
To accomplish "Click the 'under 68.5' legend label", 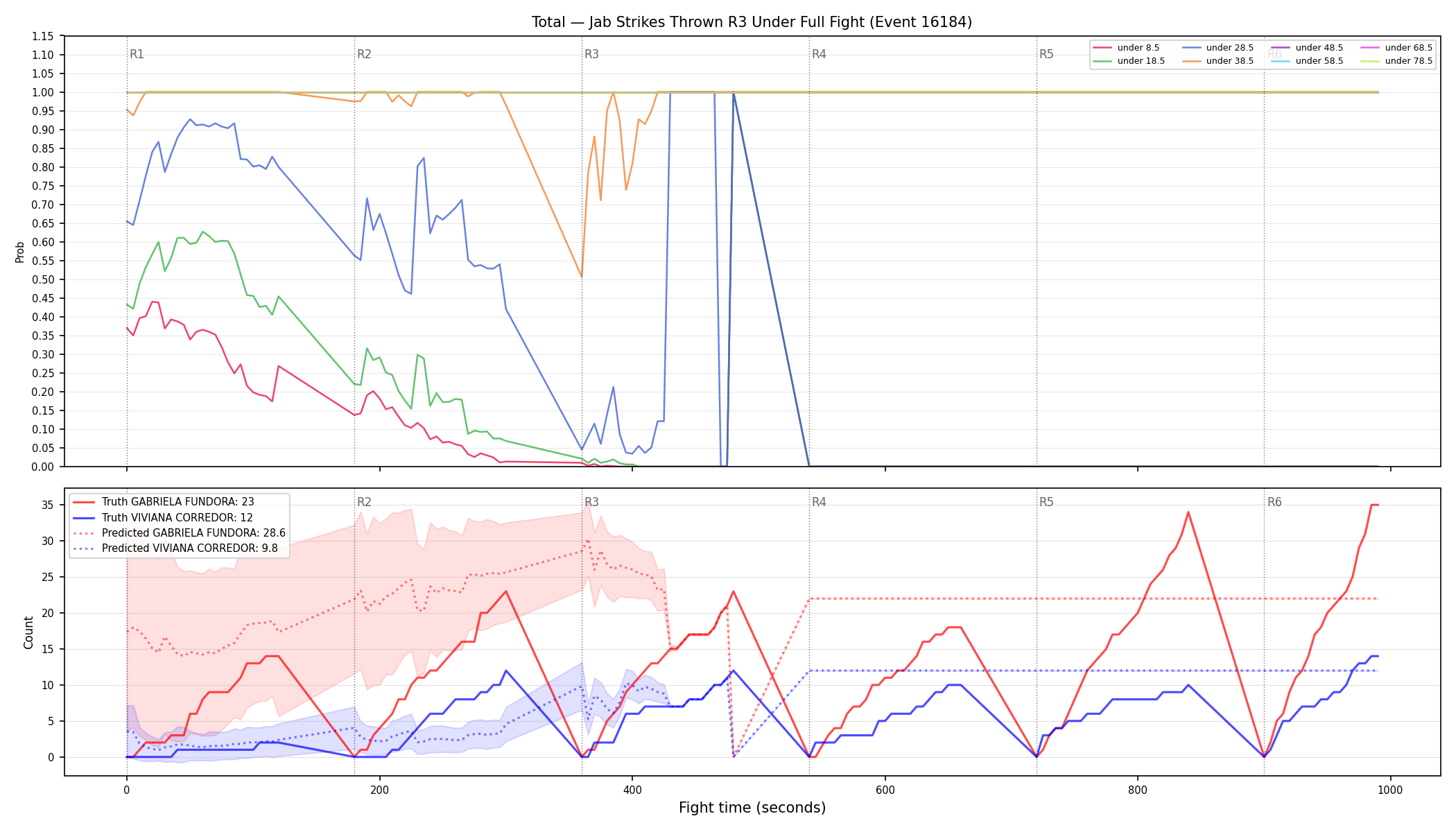I will 1409,48.
